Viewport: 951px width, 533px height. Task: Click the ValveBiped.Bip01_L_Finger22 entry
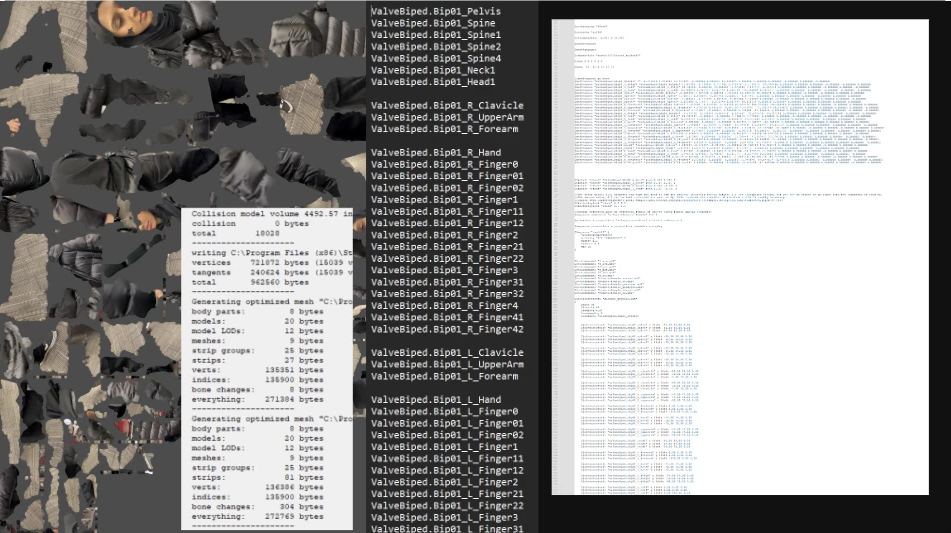[x=448, y=506]
